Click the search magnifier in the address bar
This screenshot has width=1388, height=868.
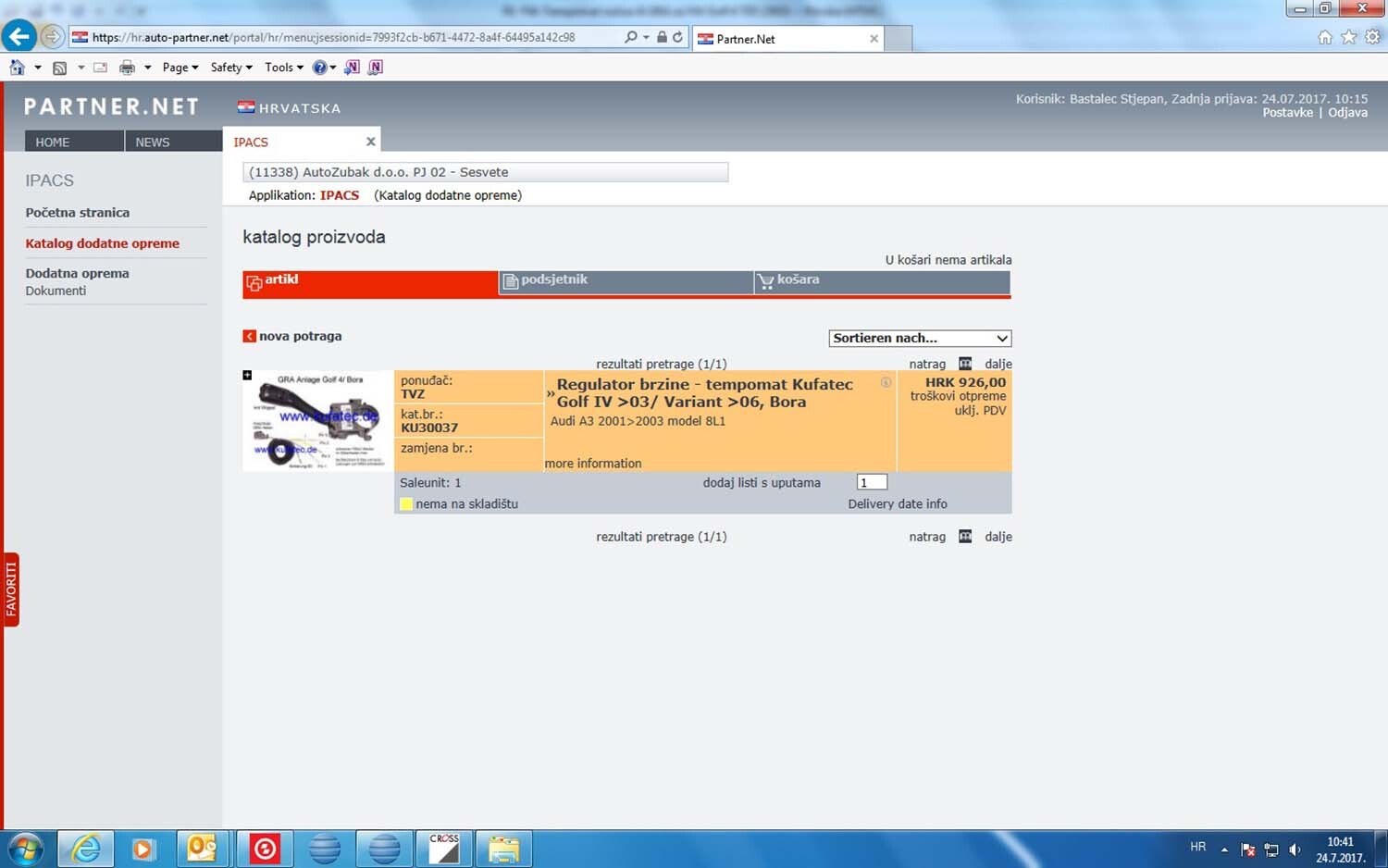click(x=631, y=37)
